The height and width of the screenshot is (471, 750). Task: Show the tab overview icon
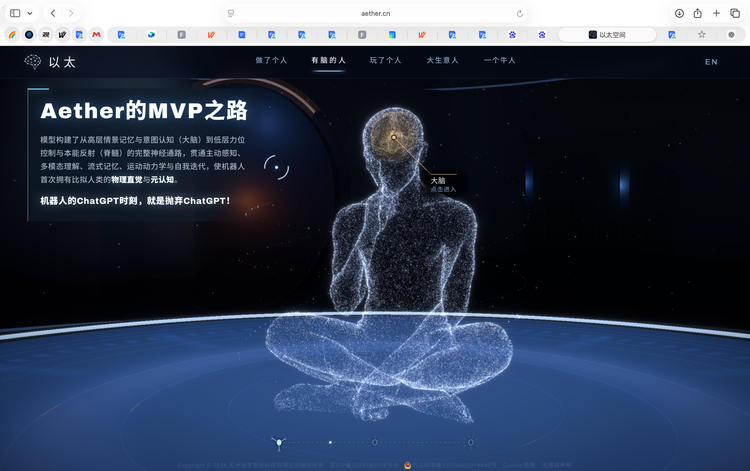pyautogui.click(x=735, y=13)
